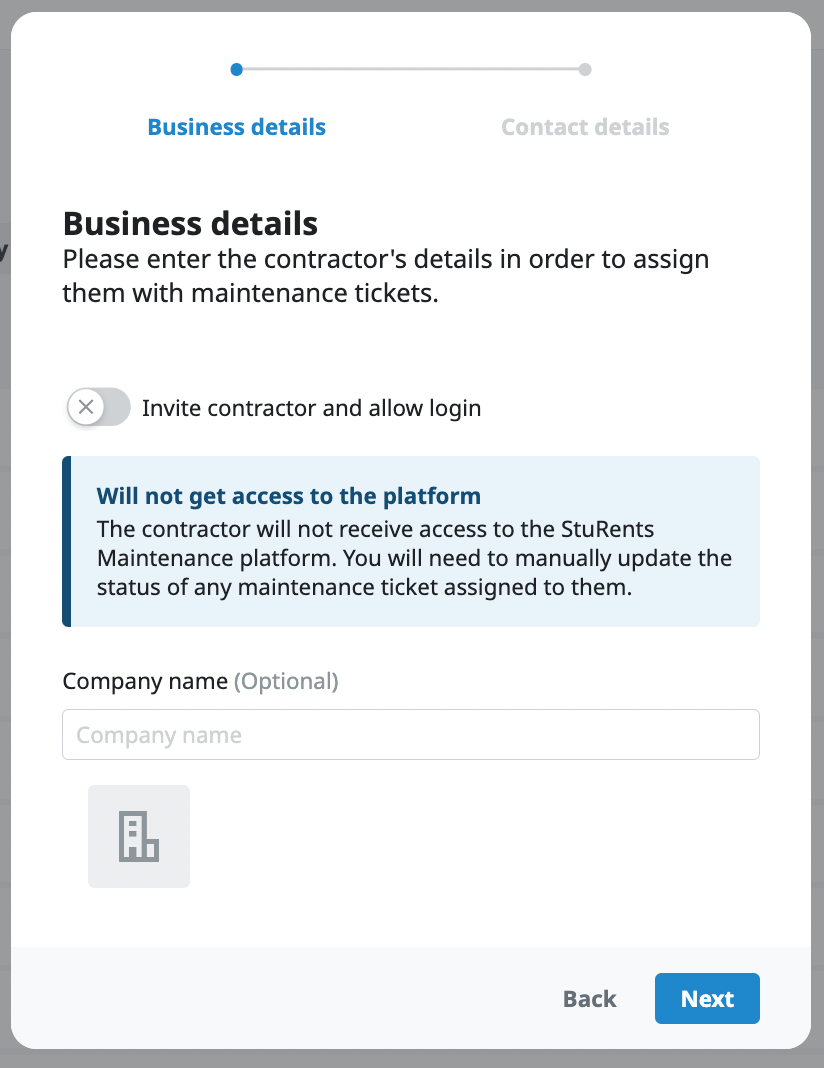This screenshot has height=1068, width=824.
Task: Click the bold "Business details" section heading
Action: 190,222
